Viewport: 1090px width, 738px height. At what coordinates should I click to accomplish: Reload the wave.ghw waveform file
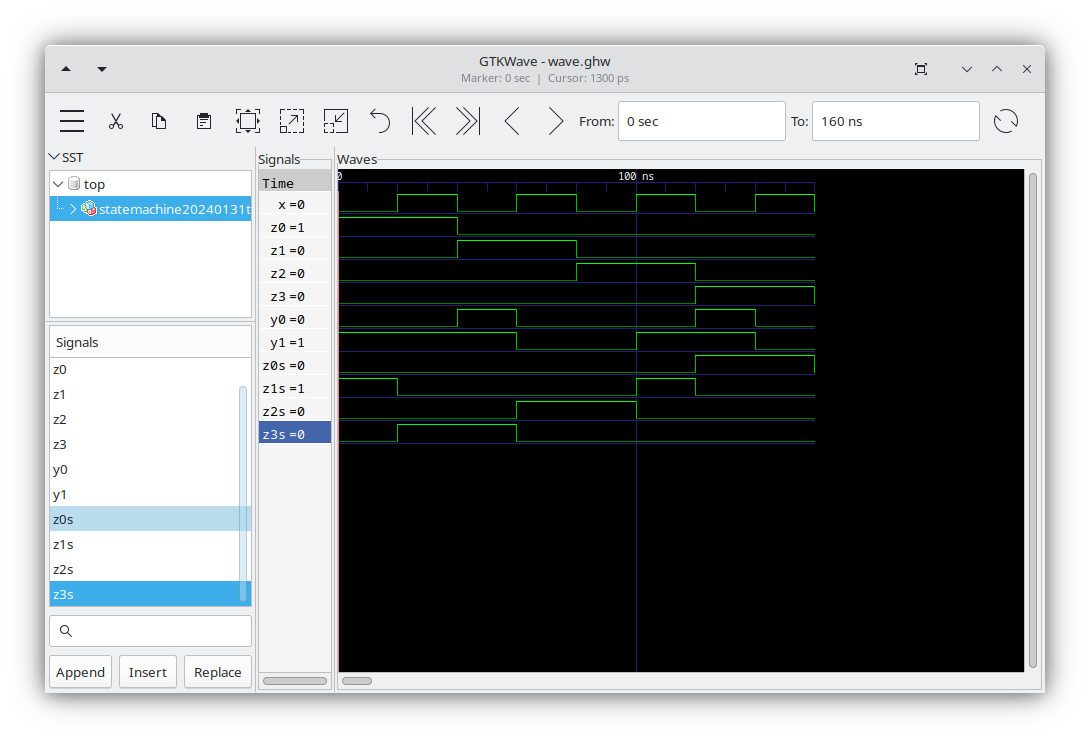click(x=1006, y=120)
